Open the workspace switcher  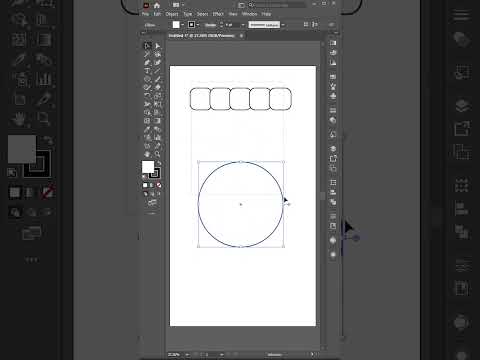tap(241, 5)
